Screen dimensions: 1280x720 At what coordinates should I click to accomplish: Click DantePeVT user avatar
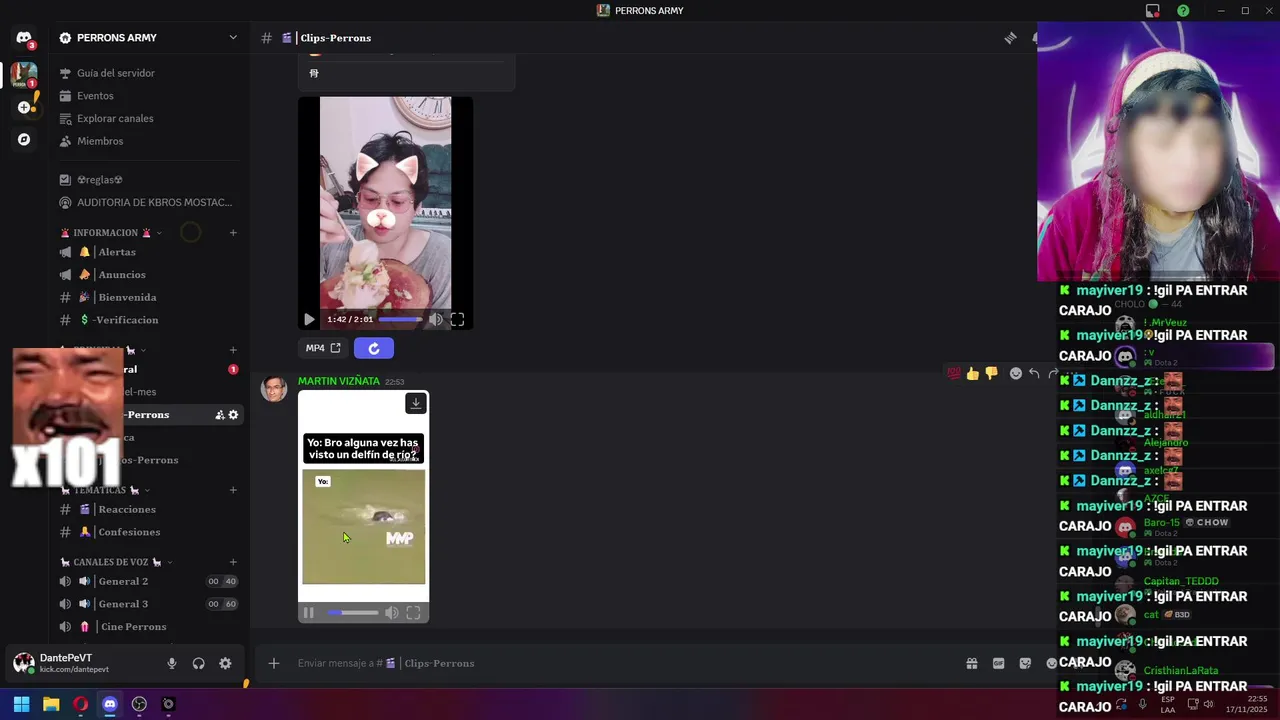23,663
